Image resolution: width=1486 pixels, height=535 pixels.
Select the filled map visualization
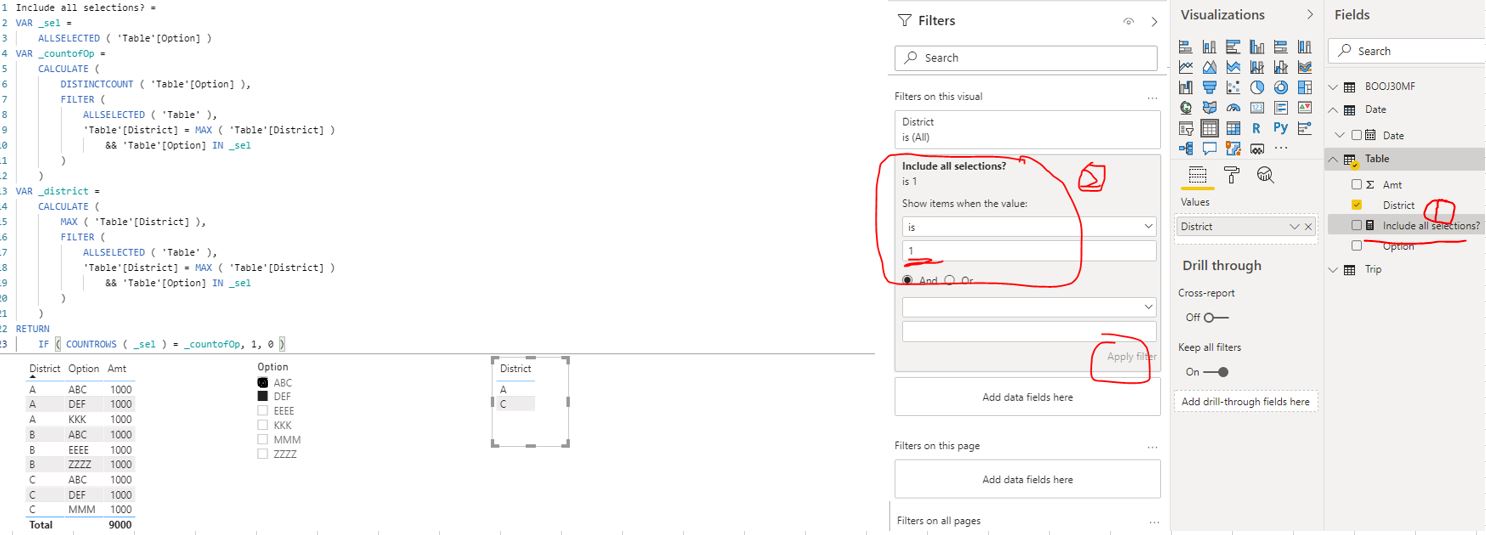(x=1209, y=107)
